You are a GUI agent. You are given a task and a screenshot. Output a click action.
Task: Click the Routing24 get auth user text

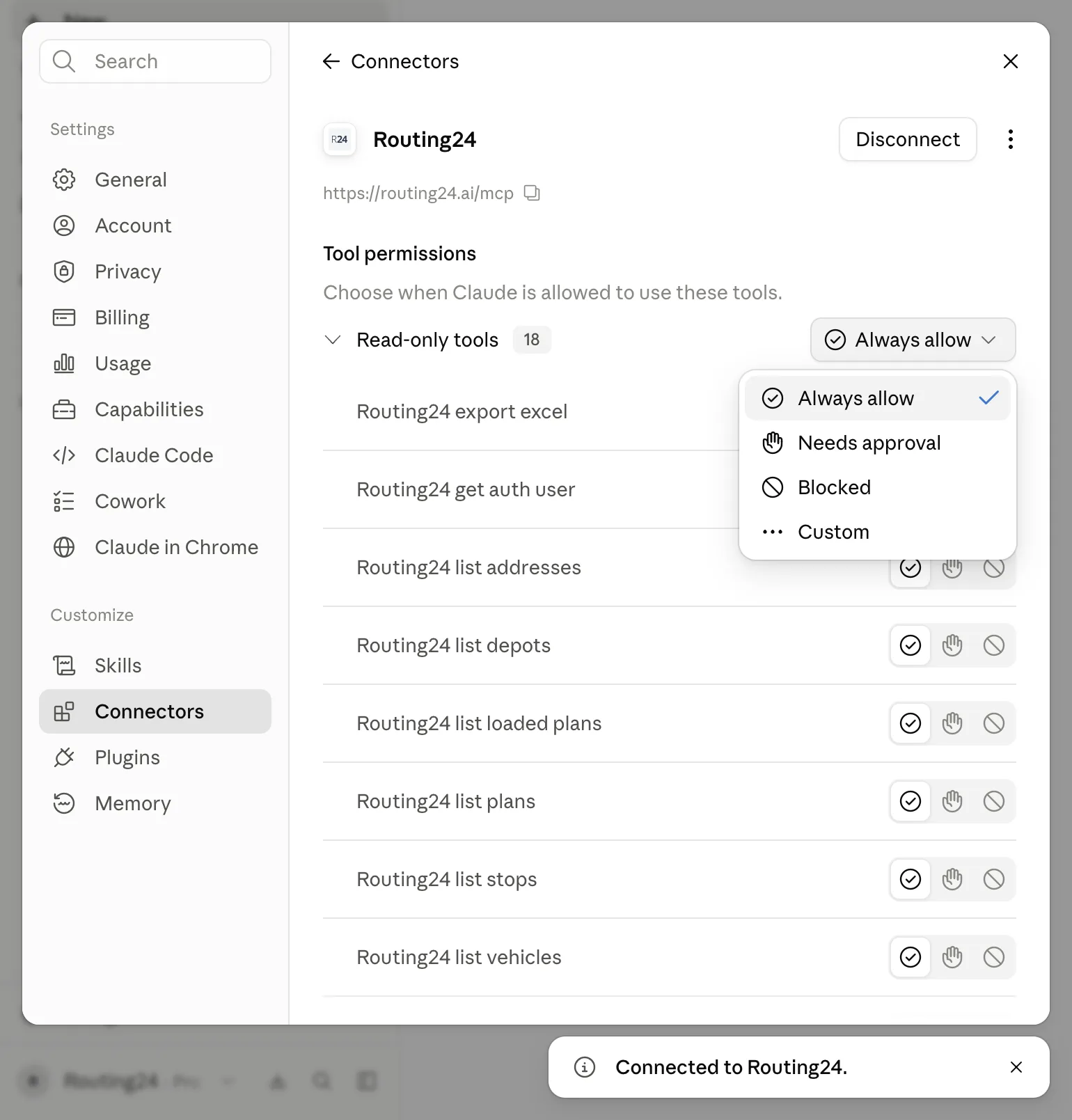coord(466,489)
